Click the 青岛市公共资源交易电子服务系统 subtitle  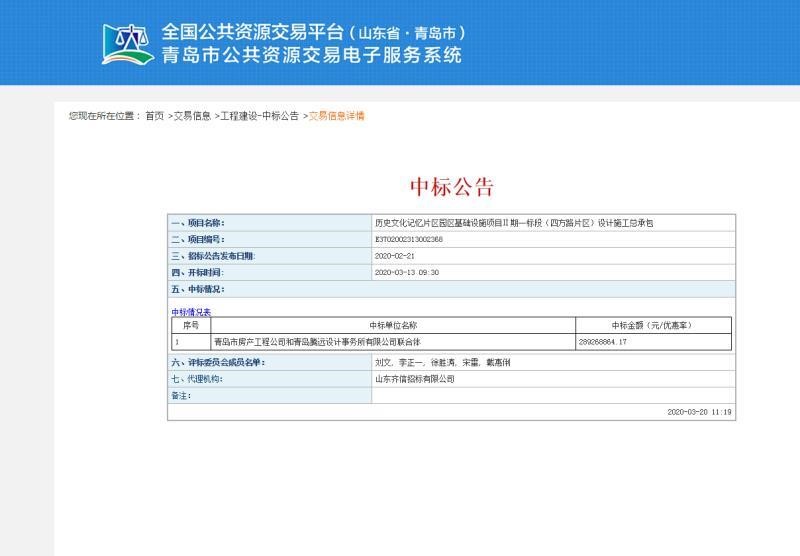[x=312, y=56]
